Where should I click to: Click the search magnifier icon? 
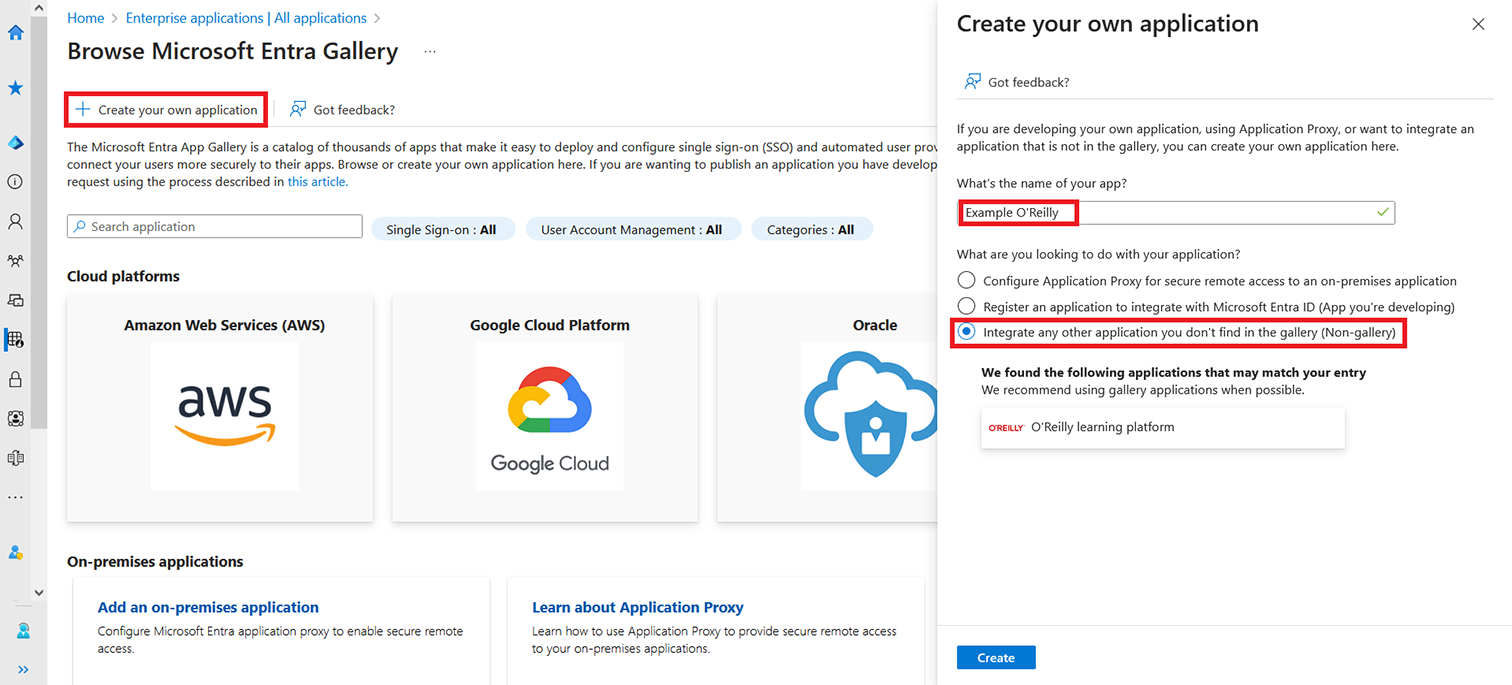pyautogui.click(x=80, y=227)
